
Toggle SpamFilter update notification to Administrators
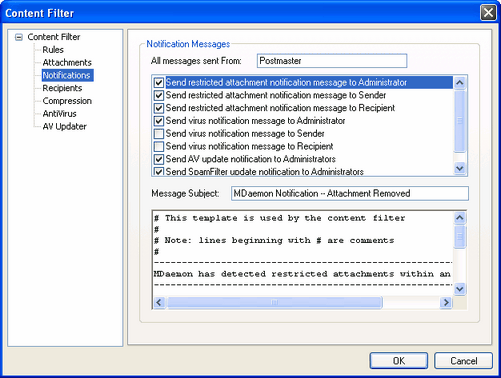point(159,171)
